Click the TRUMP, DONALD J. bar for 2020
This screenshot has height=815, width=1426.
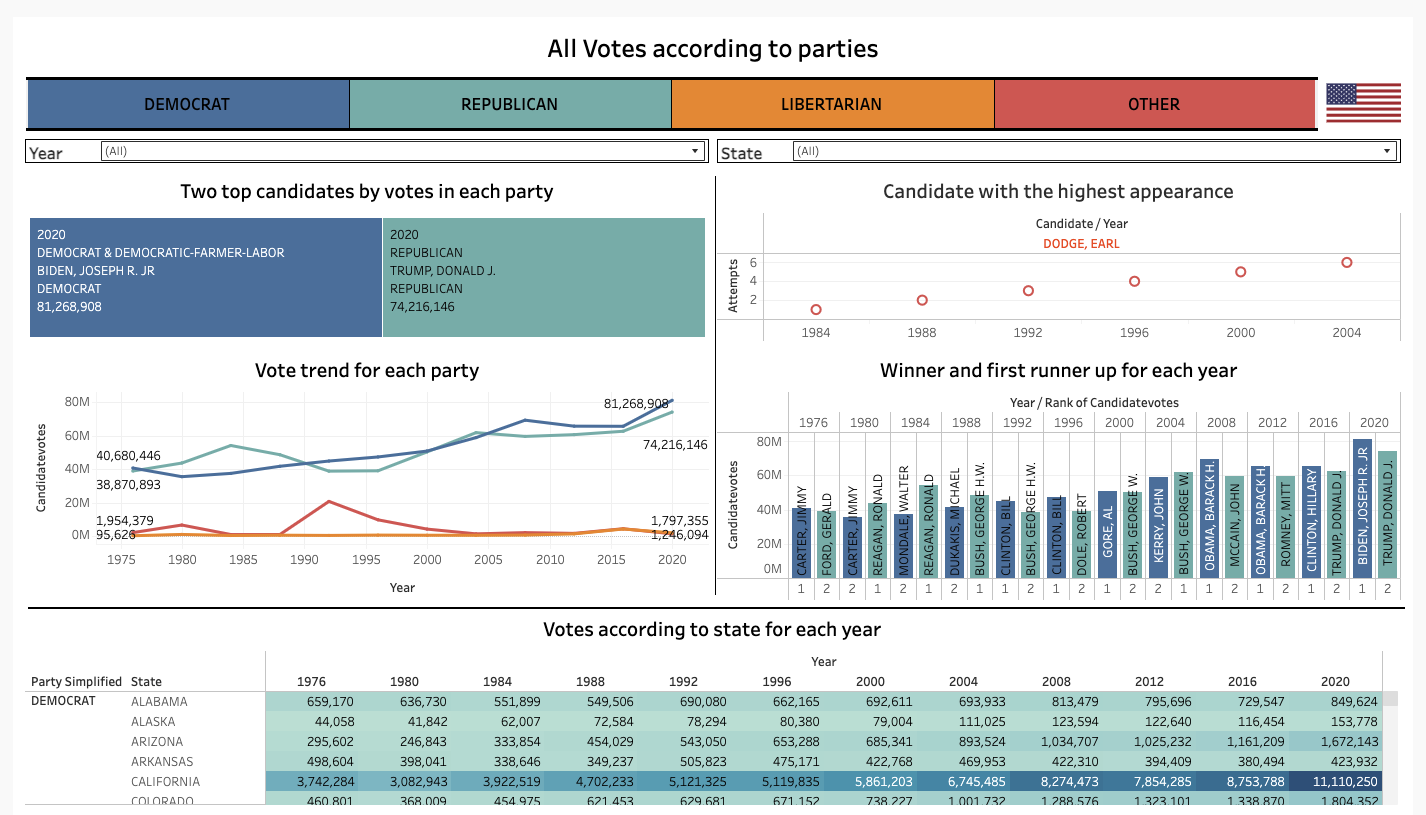(x=1387, y=514)
